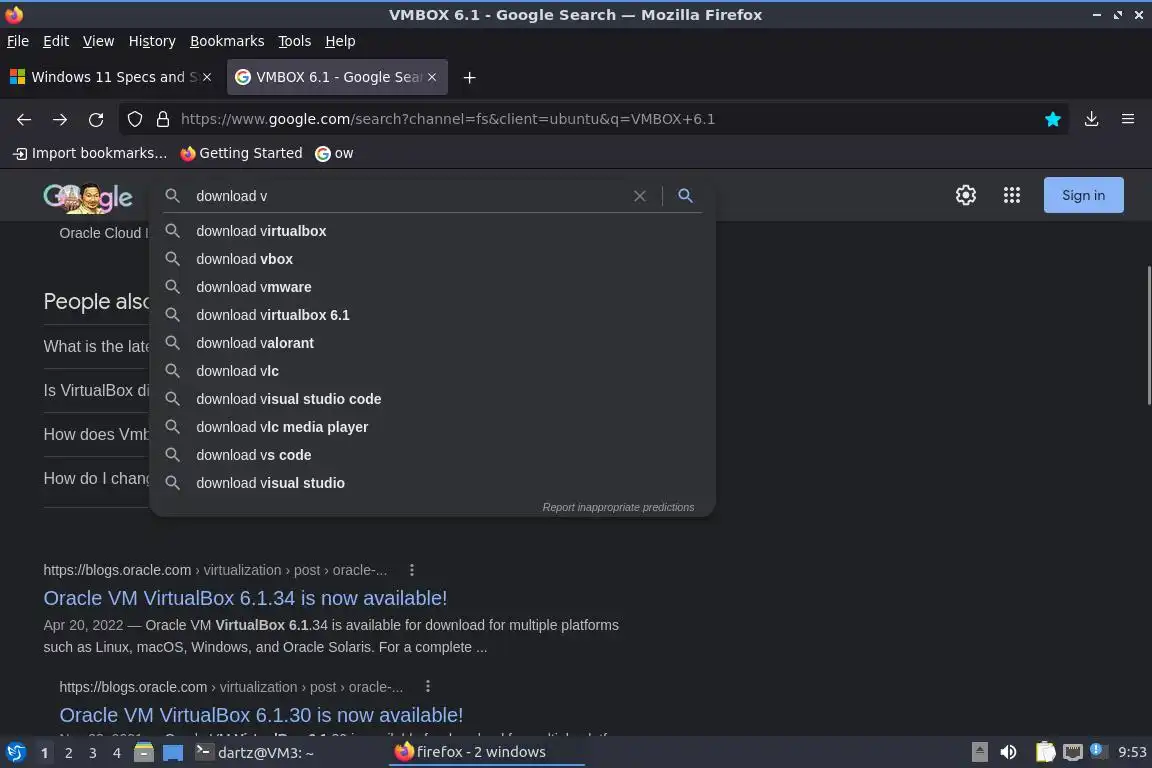Reload the current page
The image size is (1152, 768).
coord(96,119)
